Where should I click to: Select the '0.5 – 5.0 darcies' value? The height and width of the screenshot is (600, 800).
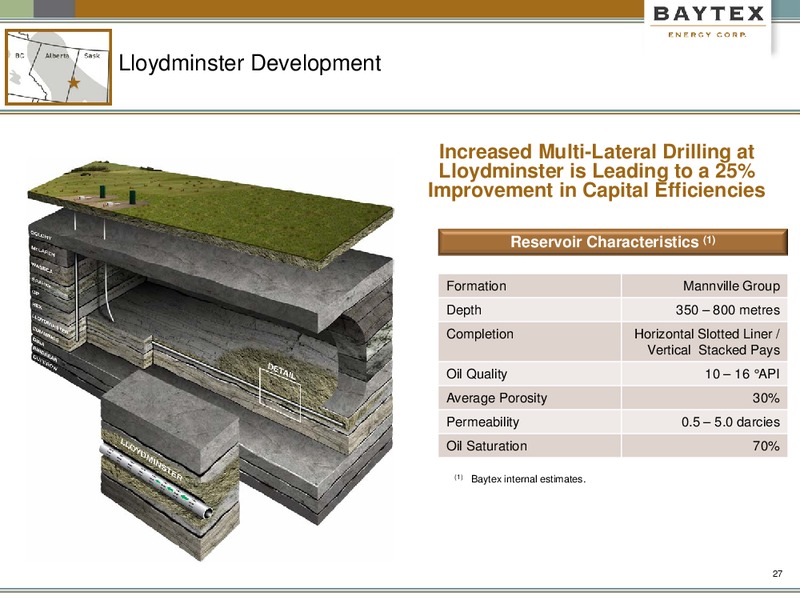730,422
